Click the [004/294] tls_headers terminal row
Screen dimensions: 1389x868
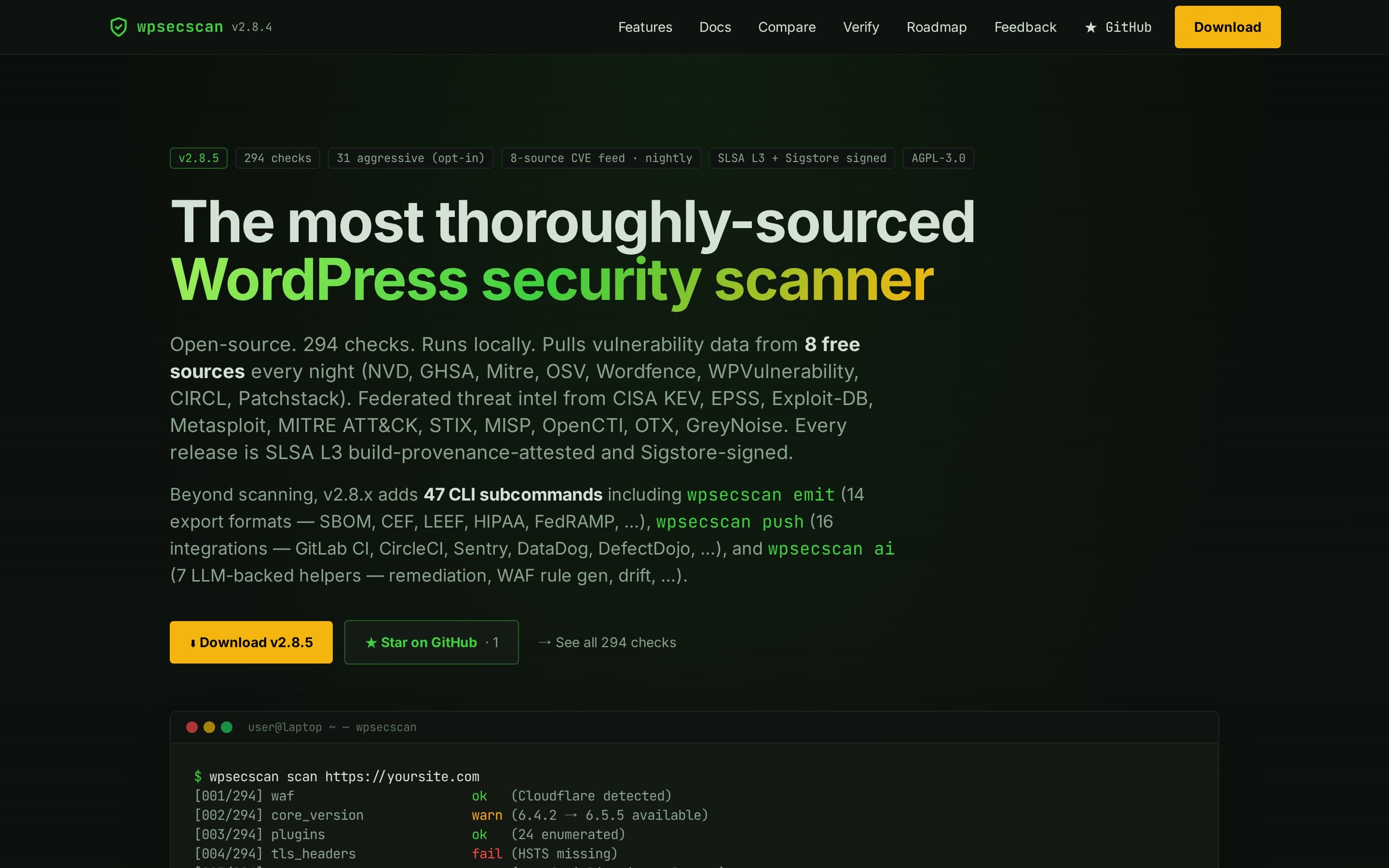(x=406, y=854)
